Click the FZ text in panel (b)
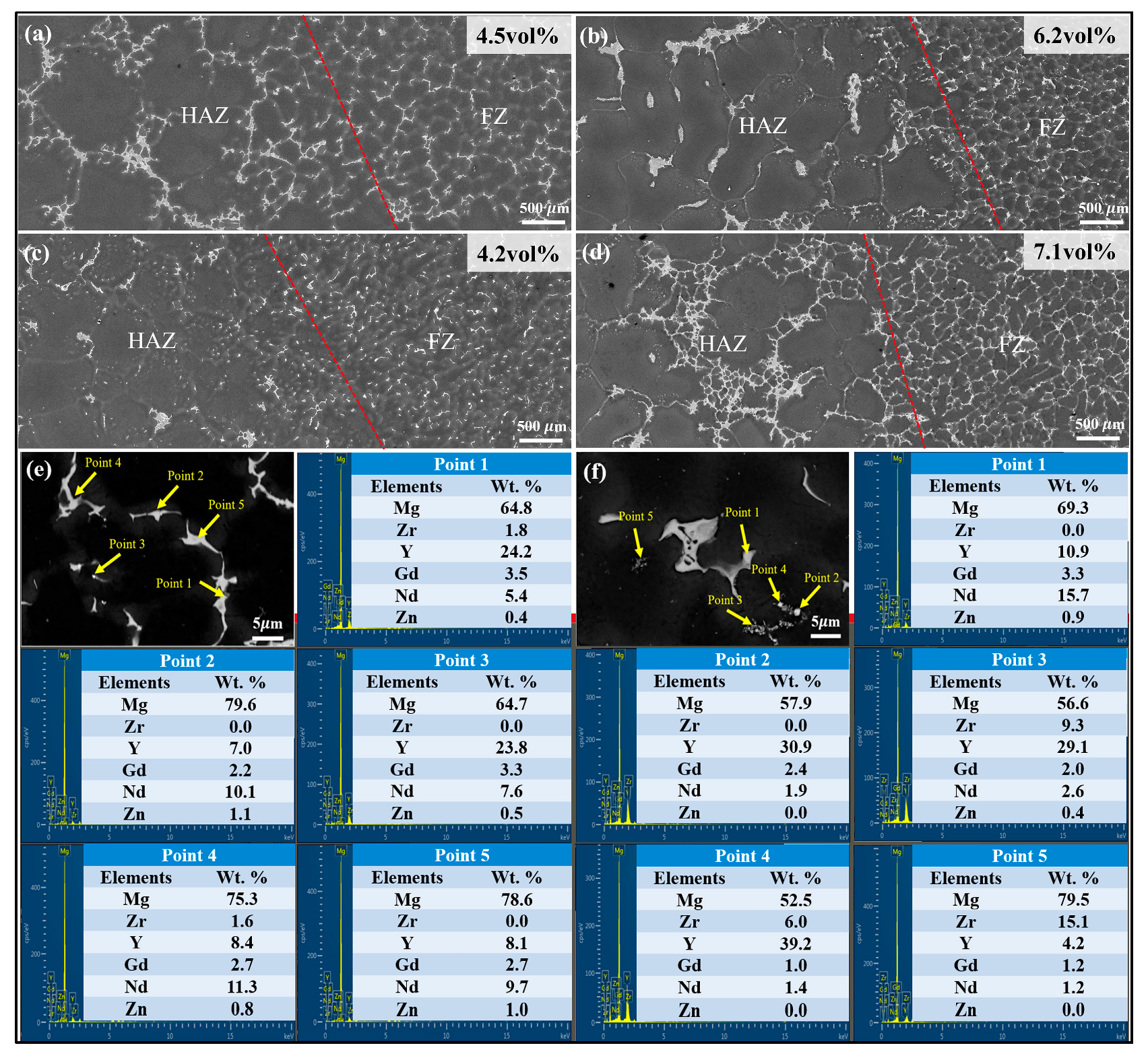This screenshot has width=1148, height=1058. pos(1052,127)
